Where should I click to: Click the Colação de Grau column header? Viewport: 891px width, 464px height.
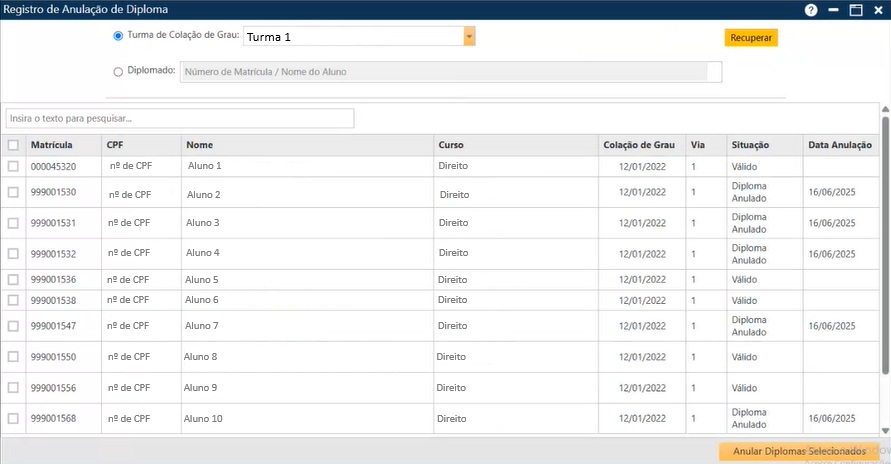640,145
